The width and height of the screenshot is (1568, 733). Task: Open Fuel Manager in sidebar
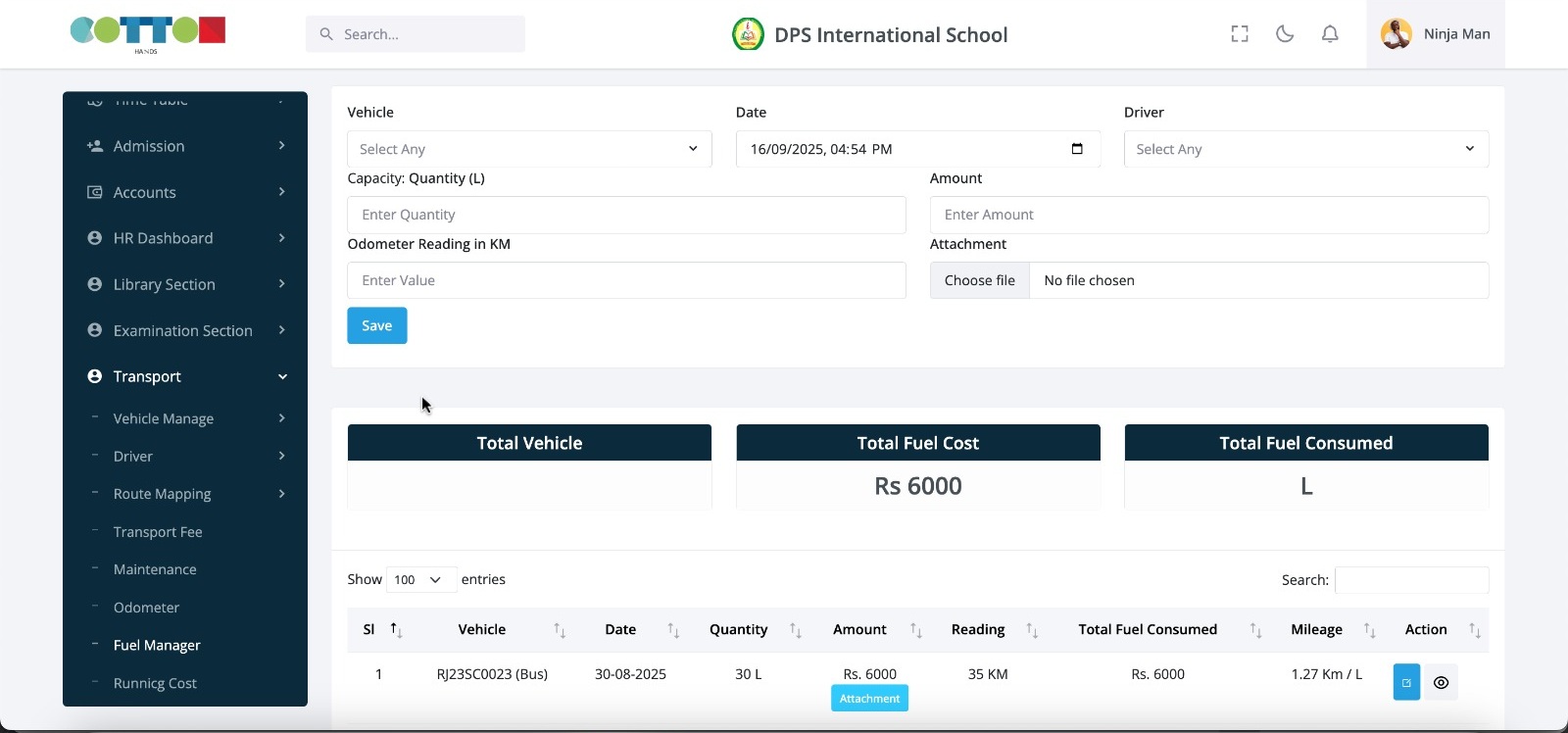click(157, 645)
